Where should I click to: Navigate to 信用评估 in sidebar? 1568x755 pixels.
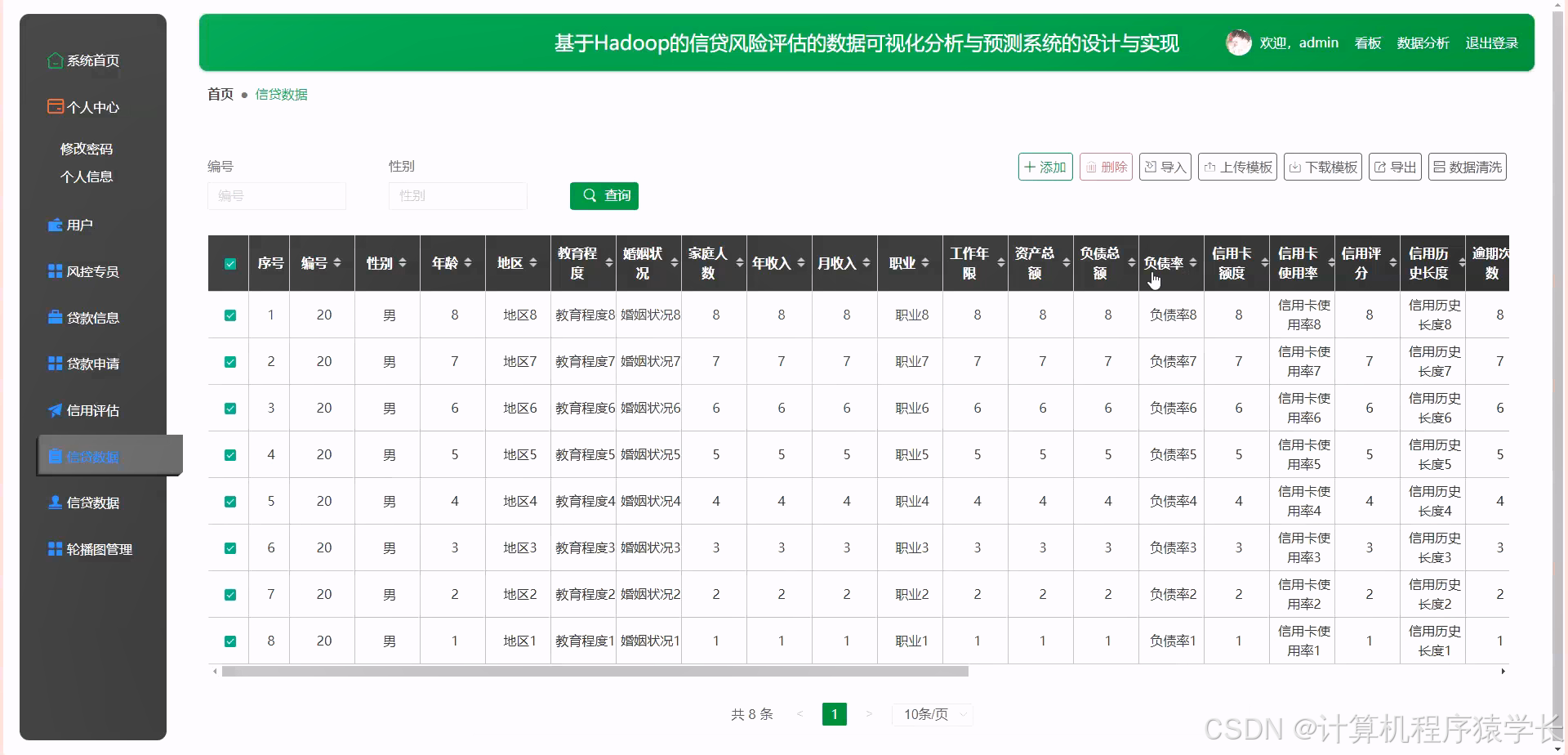pyautogui.click(x=90, y=410)
